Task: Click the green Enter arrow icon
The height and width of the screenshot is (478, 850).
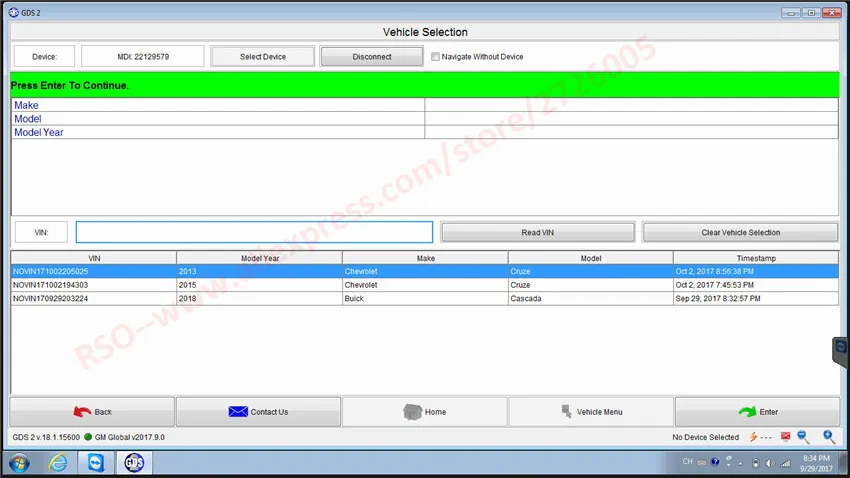Action: tap(748, 412)
